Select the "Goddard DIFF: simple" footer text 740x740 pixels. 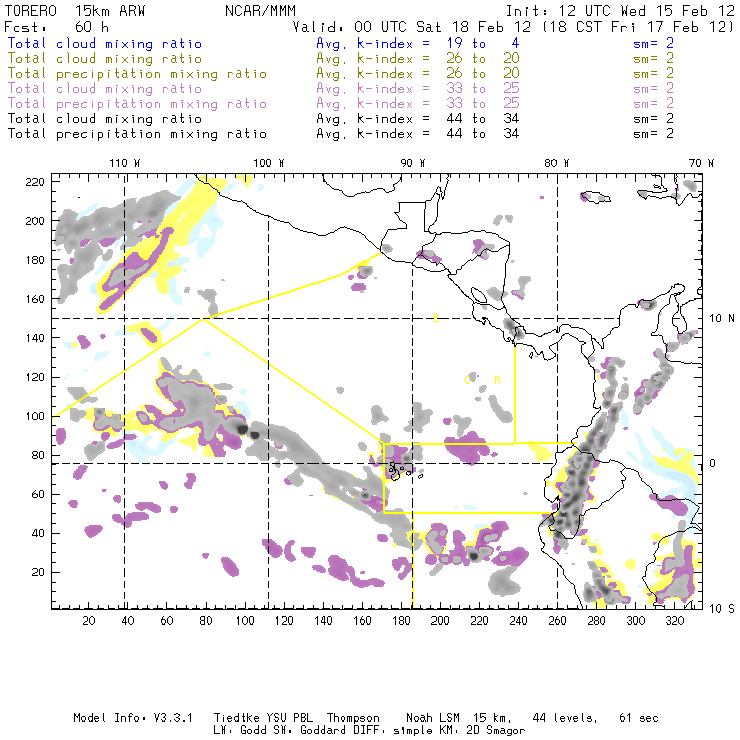pyautogui.click(x=363, y=731)
